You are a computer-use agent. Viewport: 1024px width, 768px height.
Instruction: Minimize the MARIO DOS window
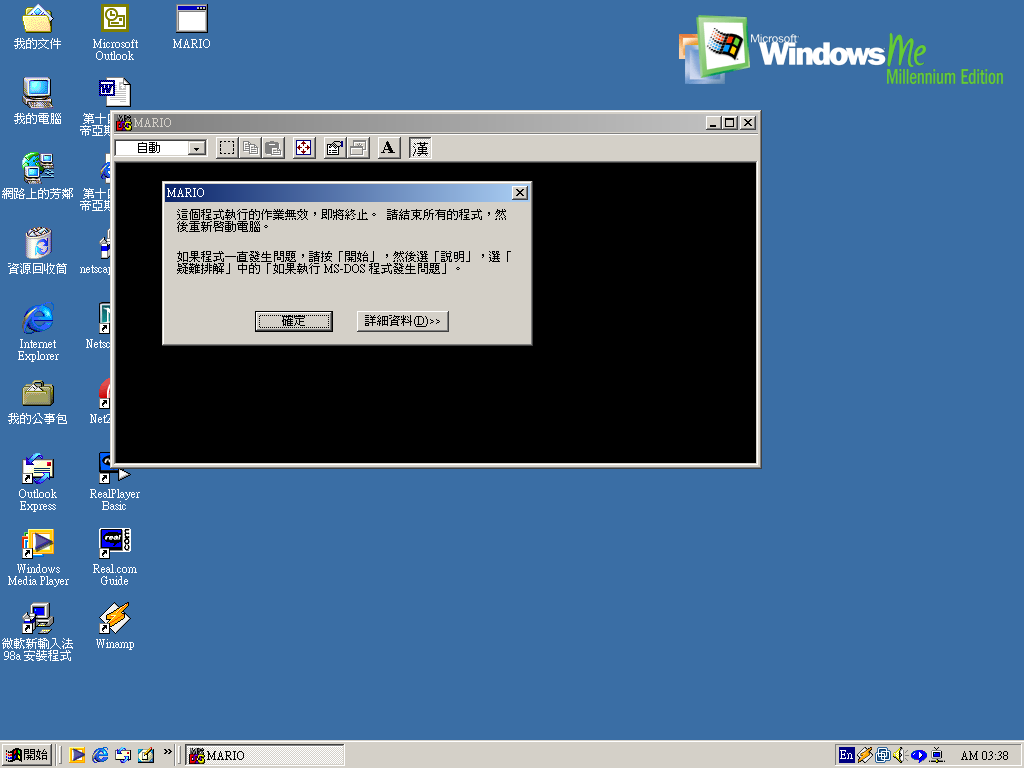tap(714, 123)
